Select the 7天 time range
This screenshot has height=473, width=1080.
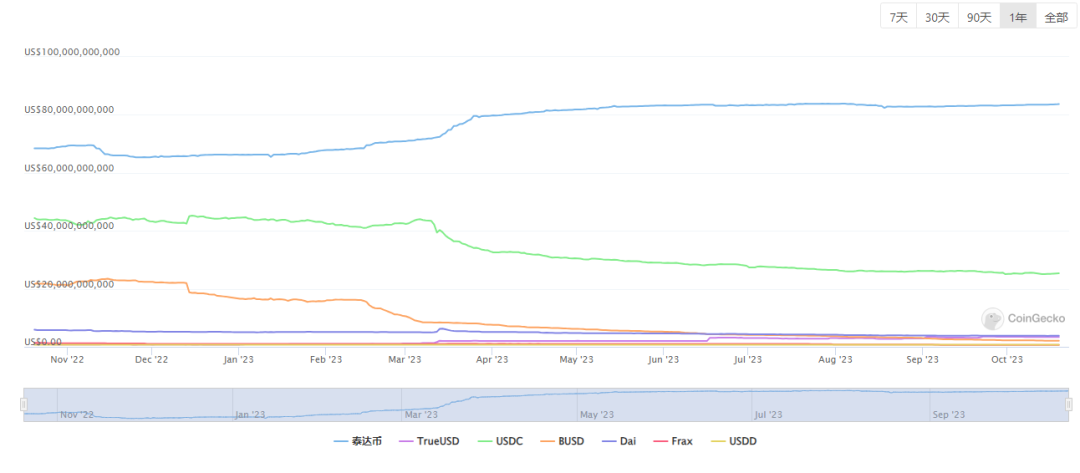(899, 17)
